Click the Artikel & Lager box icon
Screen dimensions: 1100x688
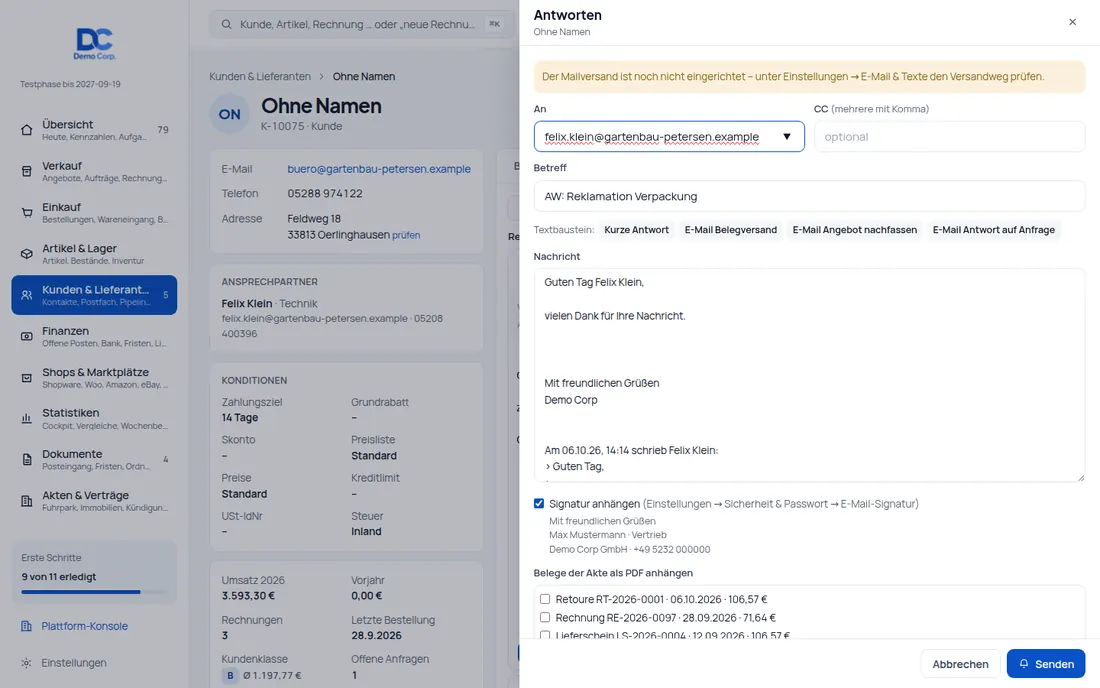tap(27, 254)
